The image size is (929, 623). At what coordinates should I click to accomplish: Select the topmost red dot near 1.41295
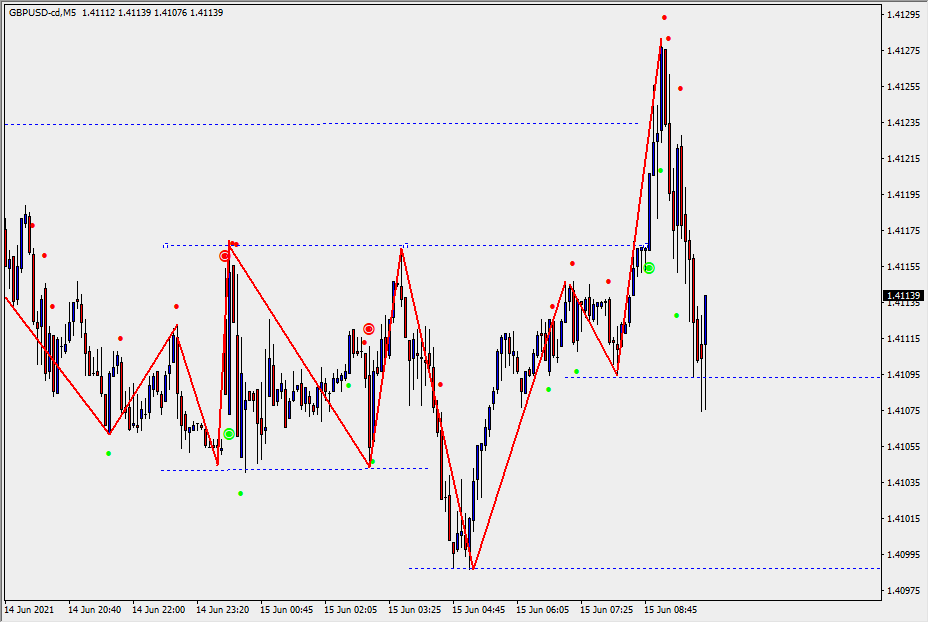click(664, 18)
